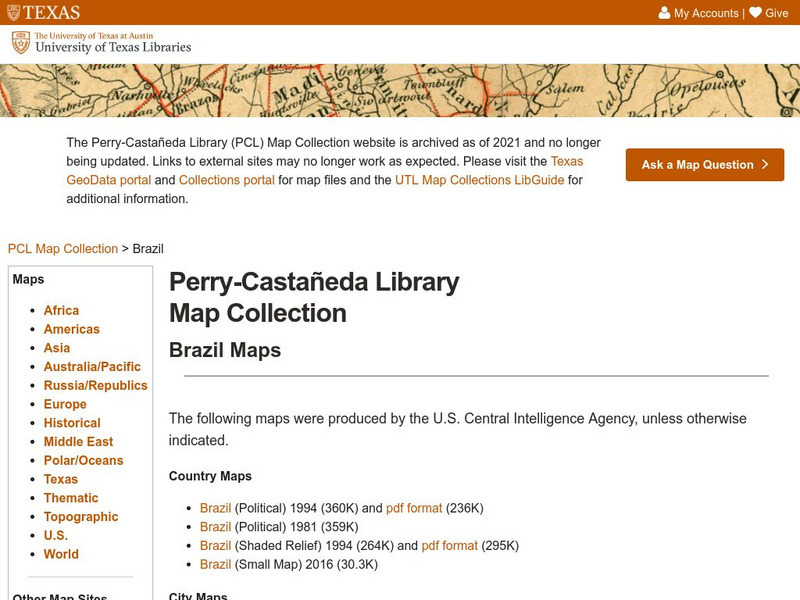
Task: Open Brazil Small Map 2016 link
Action: [x=215, y=565]
